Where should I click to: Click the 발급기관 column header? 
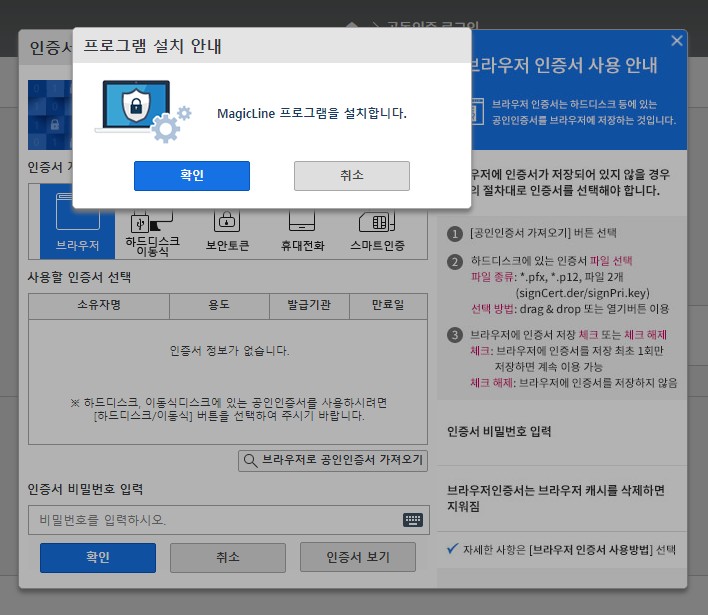click(309, 306)
